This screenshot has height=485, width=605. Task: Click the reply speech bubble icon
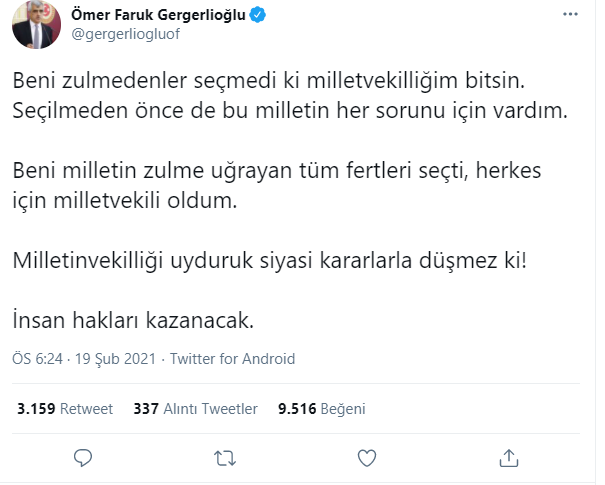tap(84, 458)
